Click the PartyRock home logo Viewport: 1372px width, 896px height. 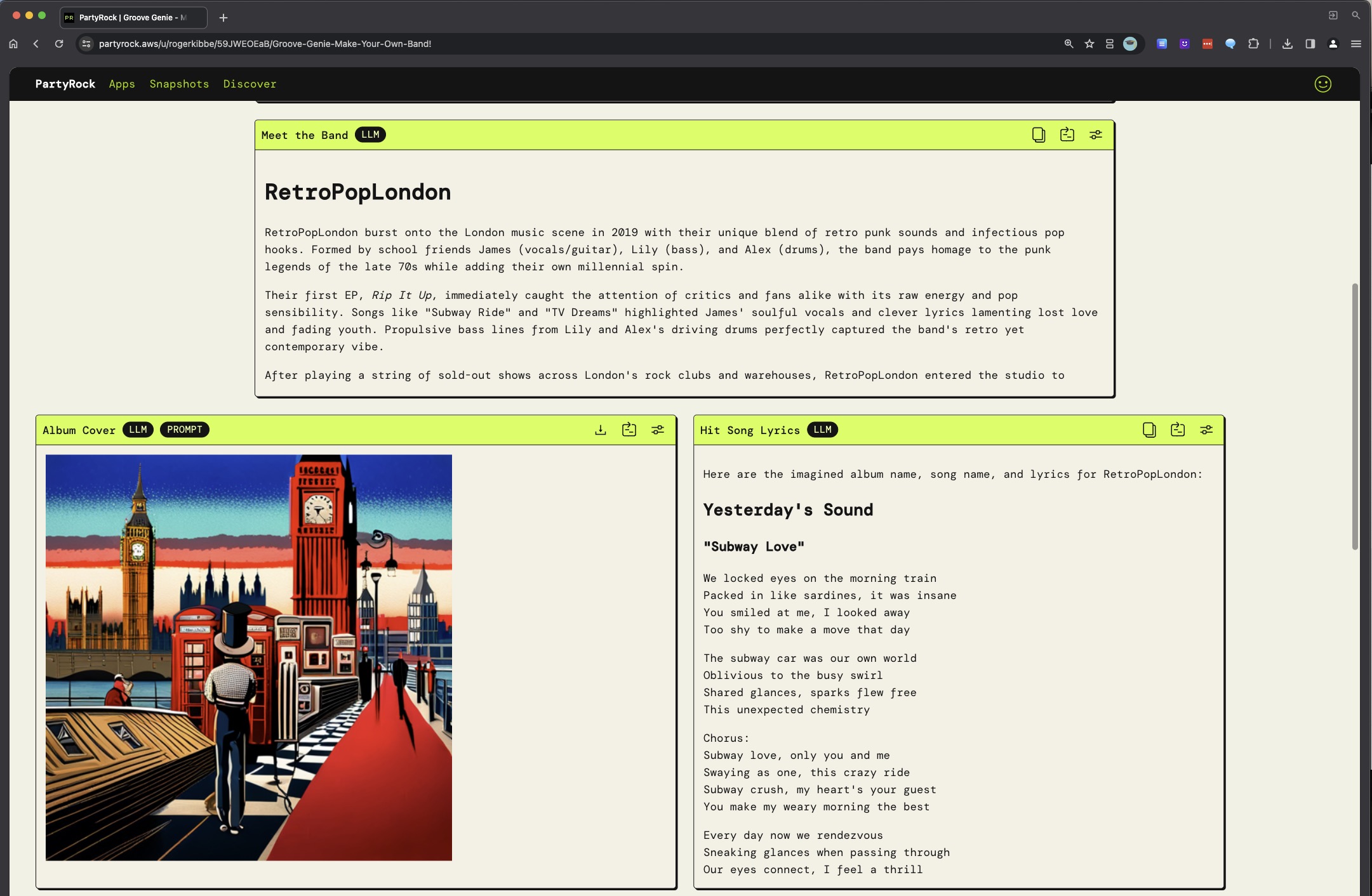[65, 84]
